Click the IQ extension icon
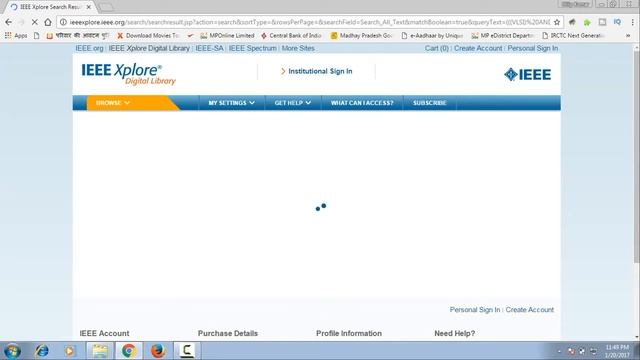 pyautogui.click(x=617, y=22)
